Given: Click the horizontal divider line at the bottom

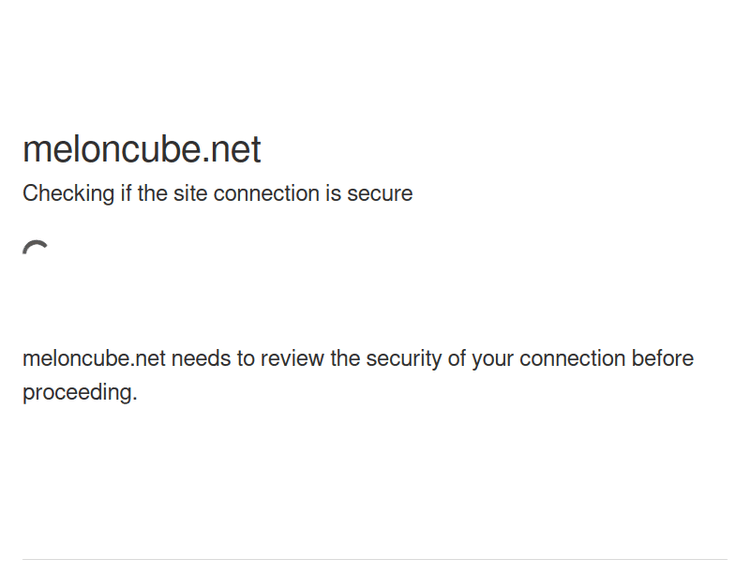Looking at the screenshot, I should click(x=375, y=559).
